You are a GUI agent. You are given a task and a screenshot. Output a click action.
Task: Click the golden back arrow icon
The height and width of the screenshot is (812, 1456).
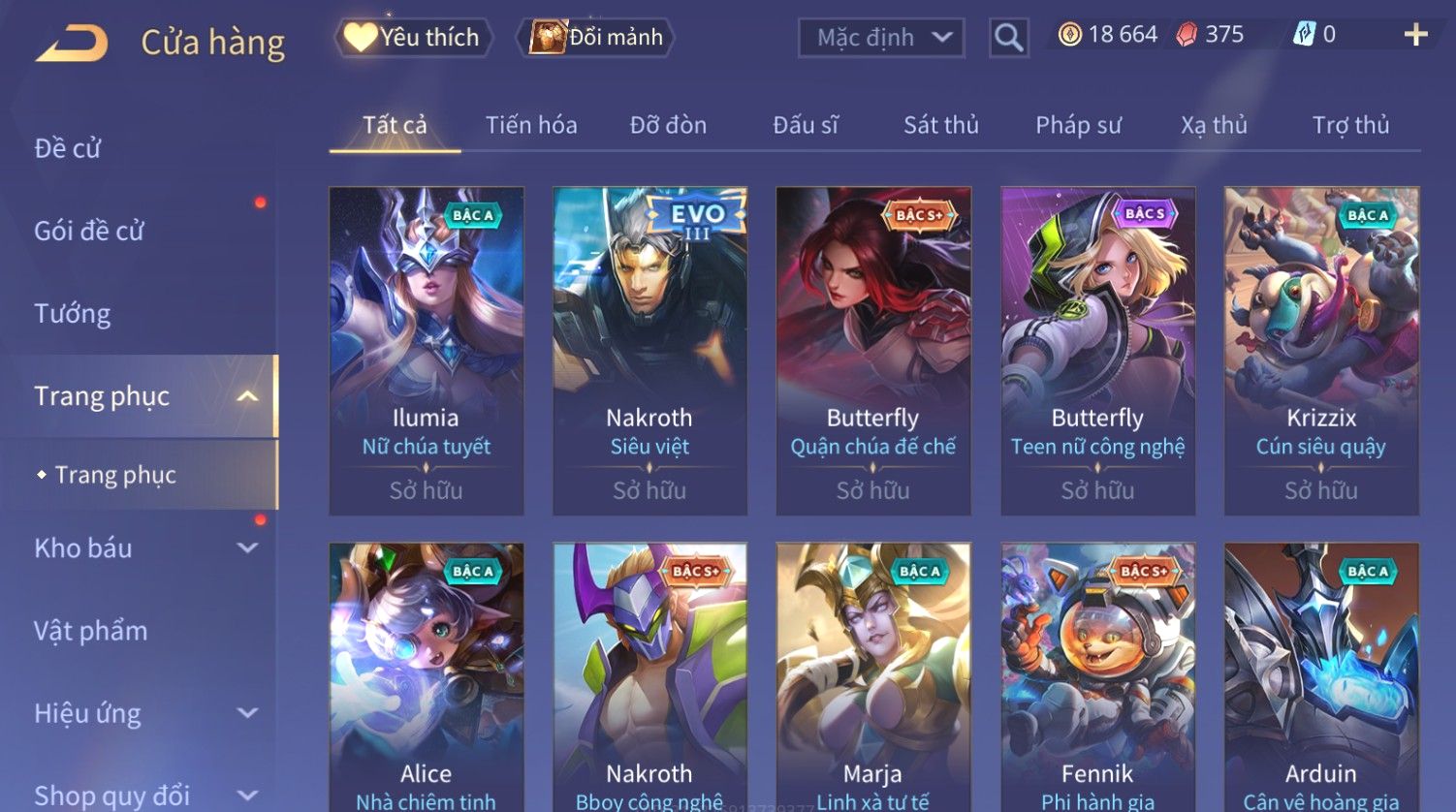(x=72, y=44)
